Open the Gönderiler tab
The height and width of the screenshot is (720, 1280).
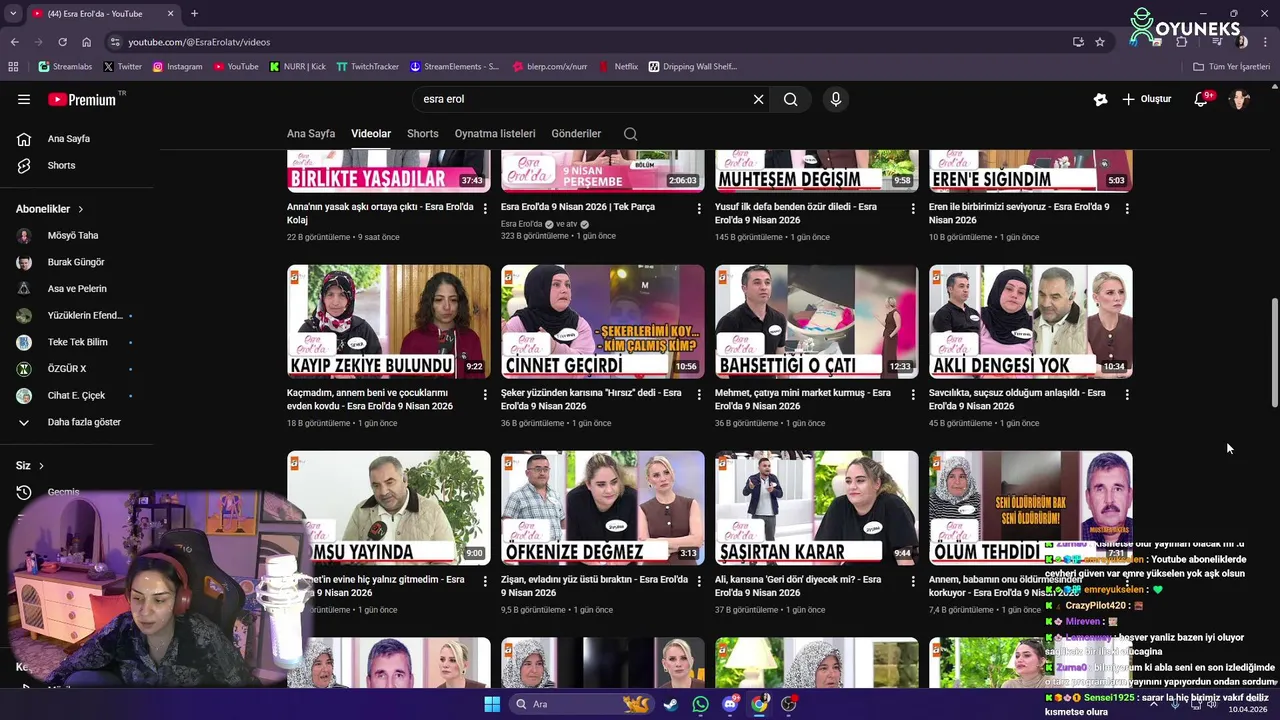pyautogui.click(x=576, y=133)
